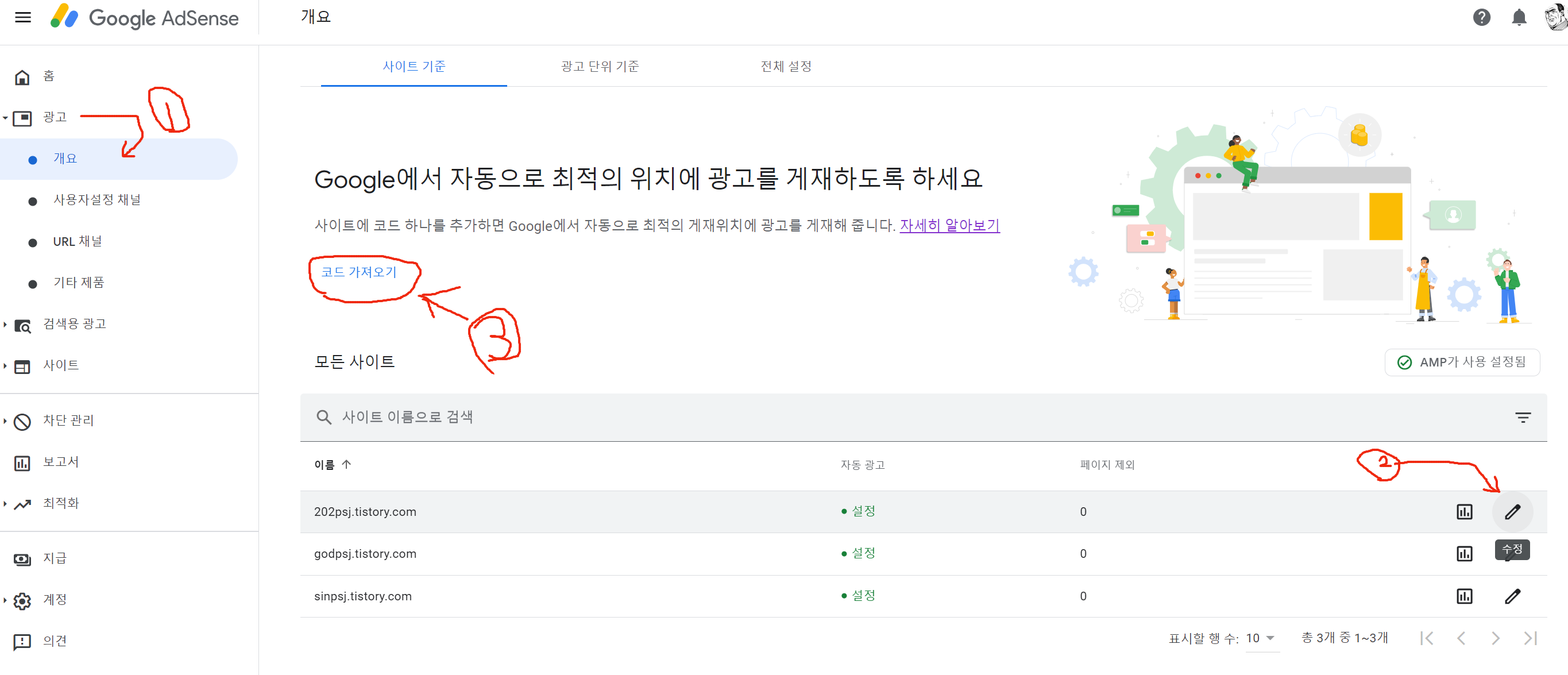Expand the 계정 section arrow
Screen dimensions: 1568x675
[x=5, y=601]
